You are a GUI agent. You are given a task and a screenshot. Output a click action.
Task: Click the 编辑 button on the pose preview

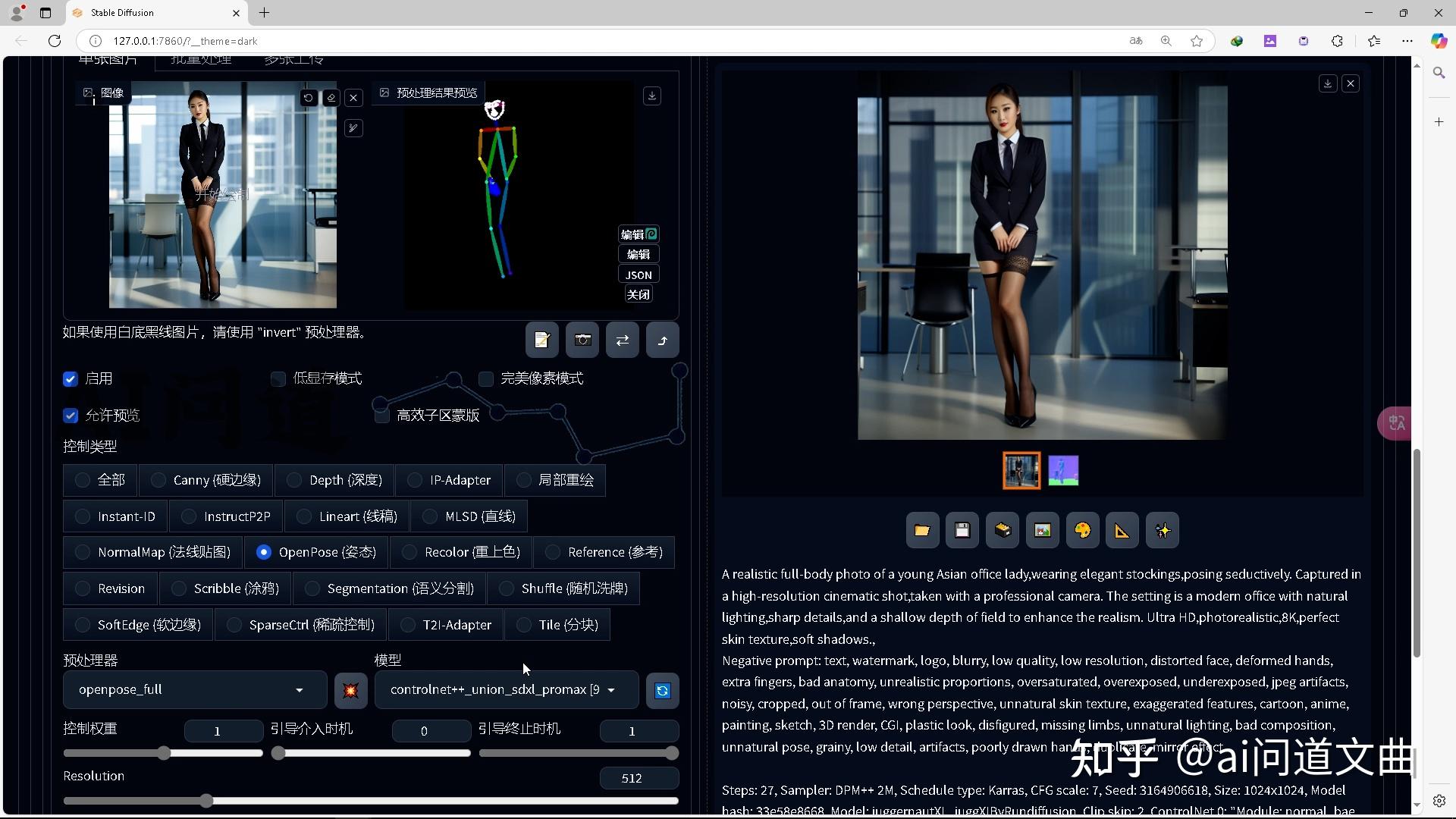(638, 254)
